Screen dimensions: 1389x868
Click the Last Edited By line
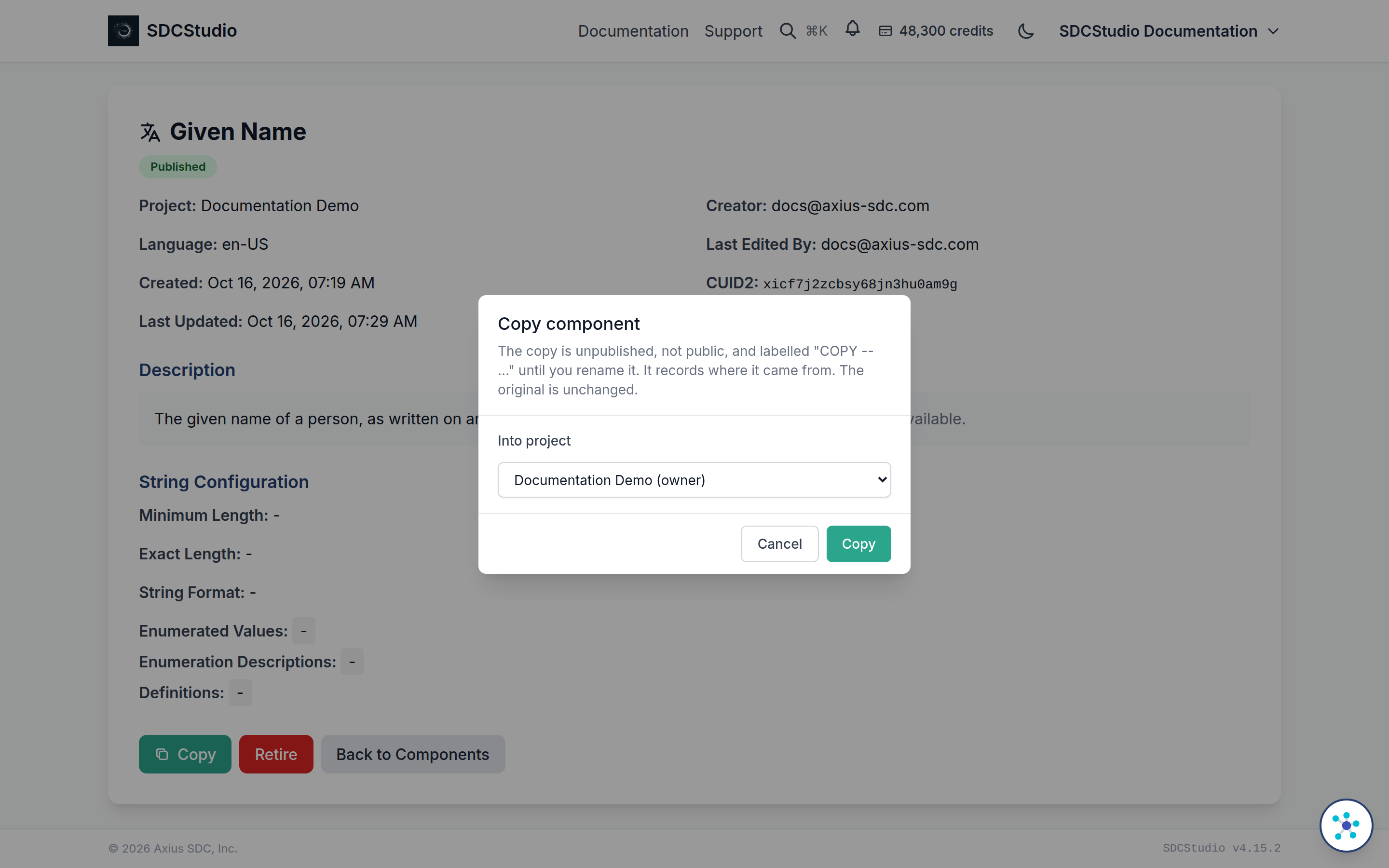pos(842,244)
